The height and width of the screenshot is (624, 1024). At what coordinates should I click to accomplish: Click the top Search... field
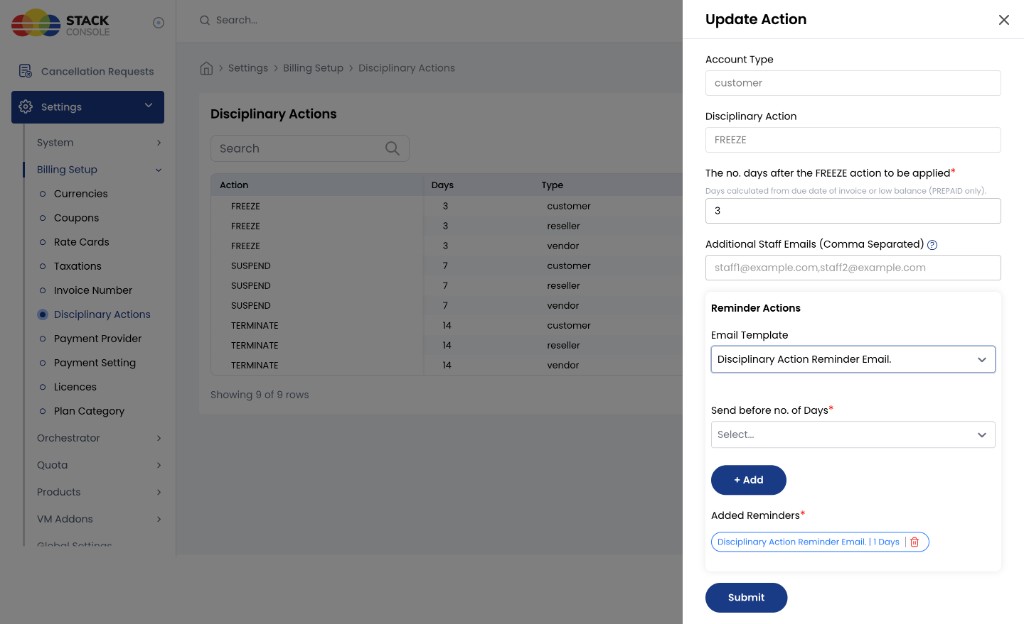click(x=236, y=20)
